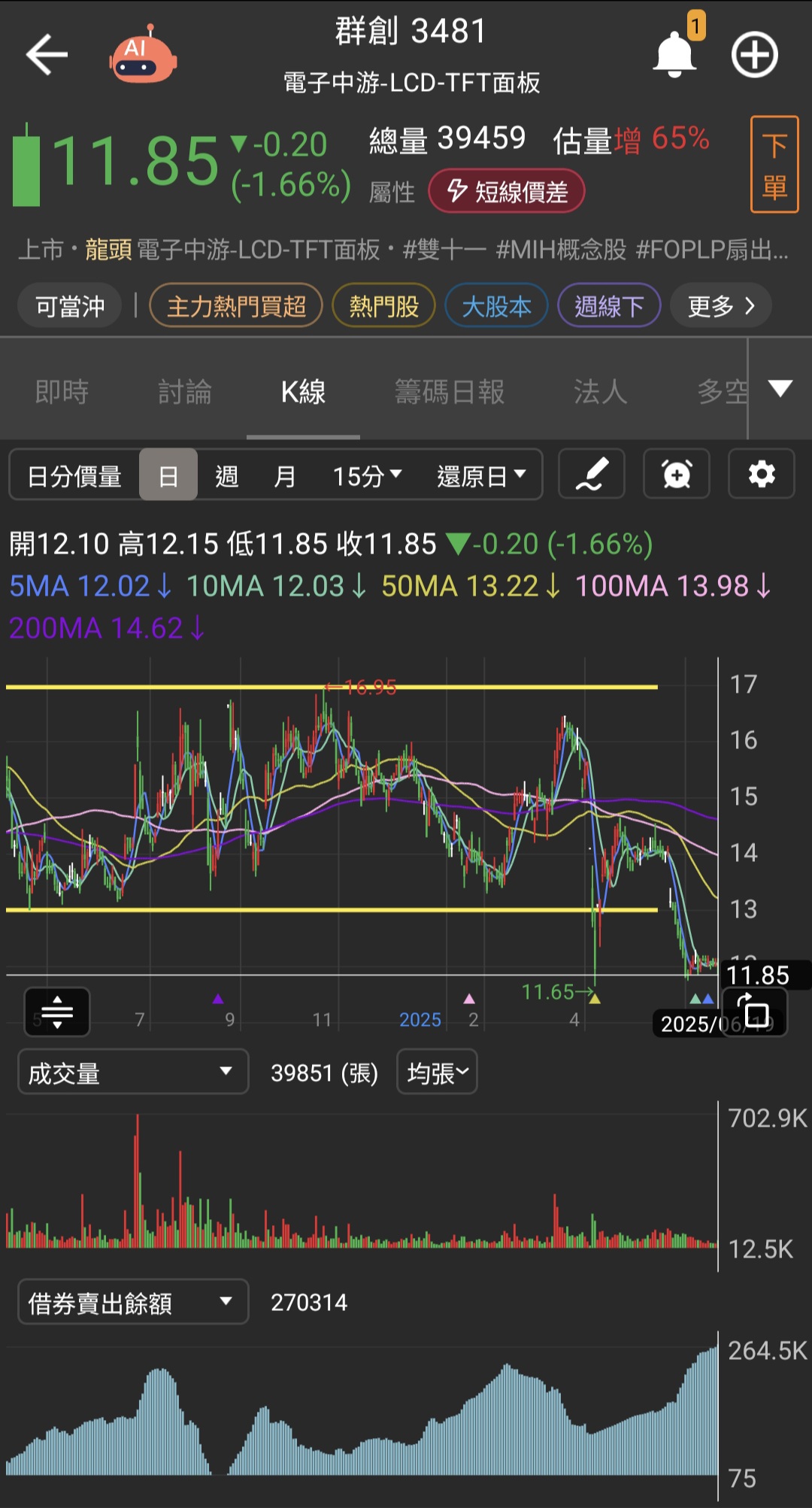The width and height of the screenshot is (812, 1508).
Task: Select the 日 daily period
Action: [168, 475]
